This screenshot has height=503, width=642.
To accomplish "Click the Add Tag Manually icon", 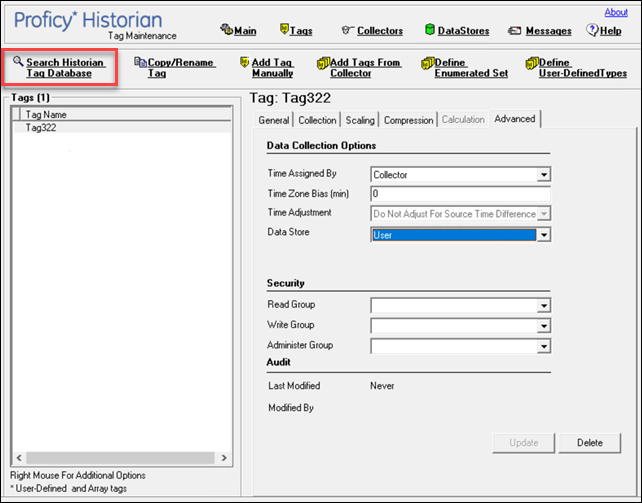I will pyautogui.click(x=244, y=62).
